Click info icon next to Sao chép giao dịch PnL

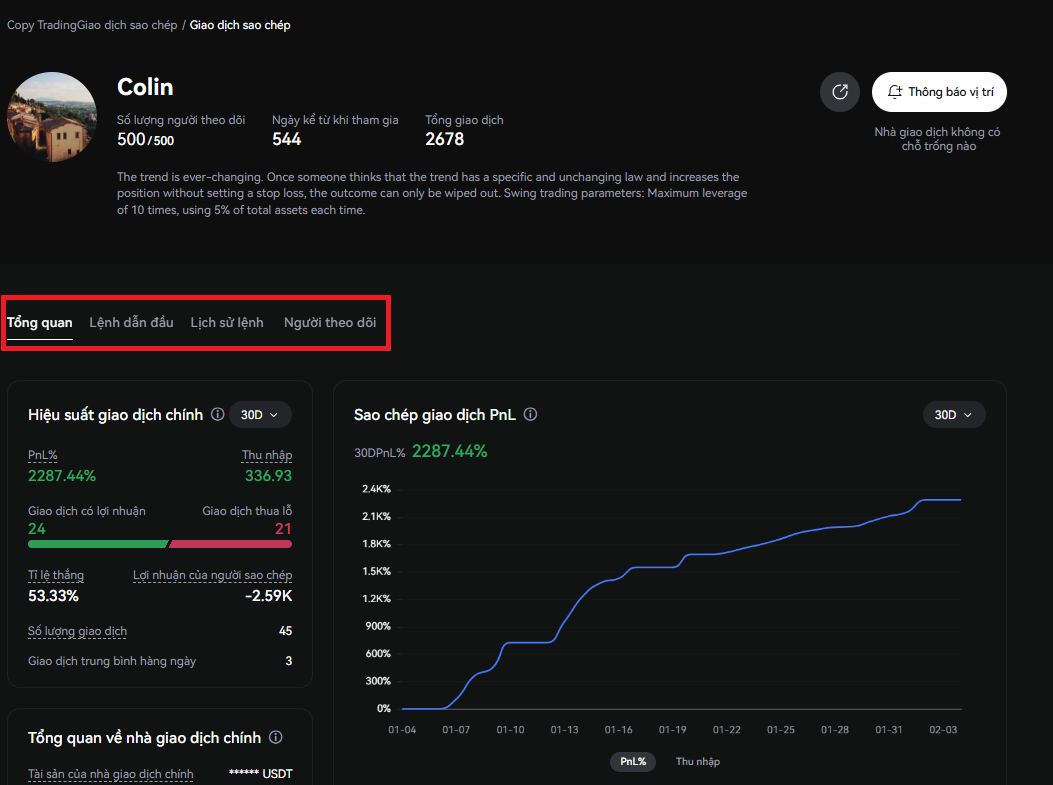531,415
